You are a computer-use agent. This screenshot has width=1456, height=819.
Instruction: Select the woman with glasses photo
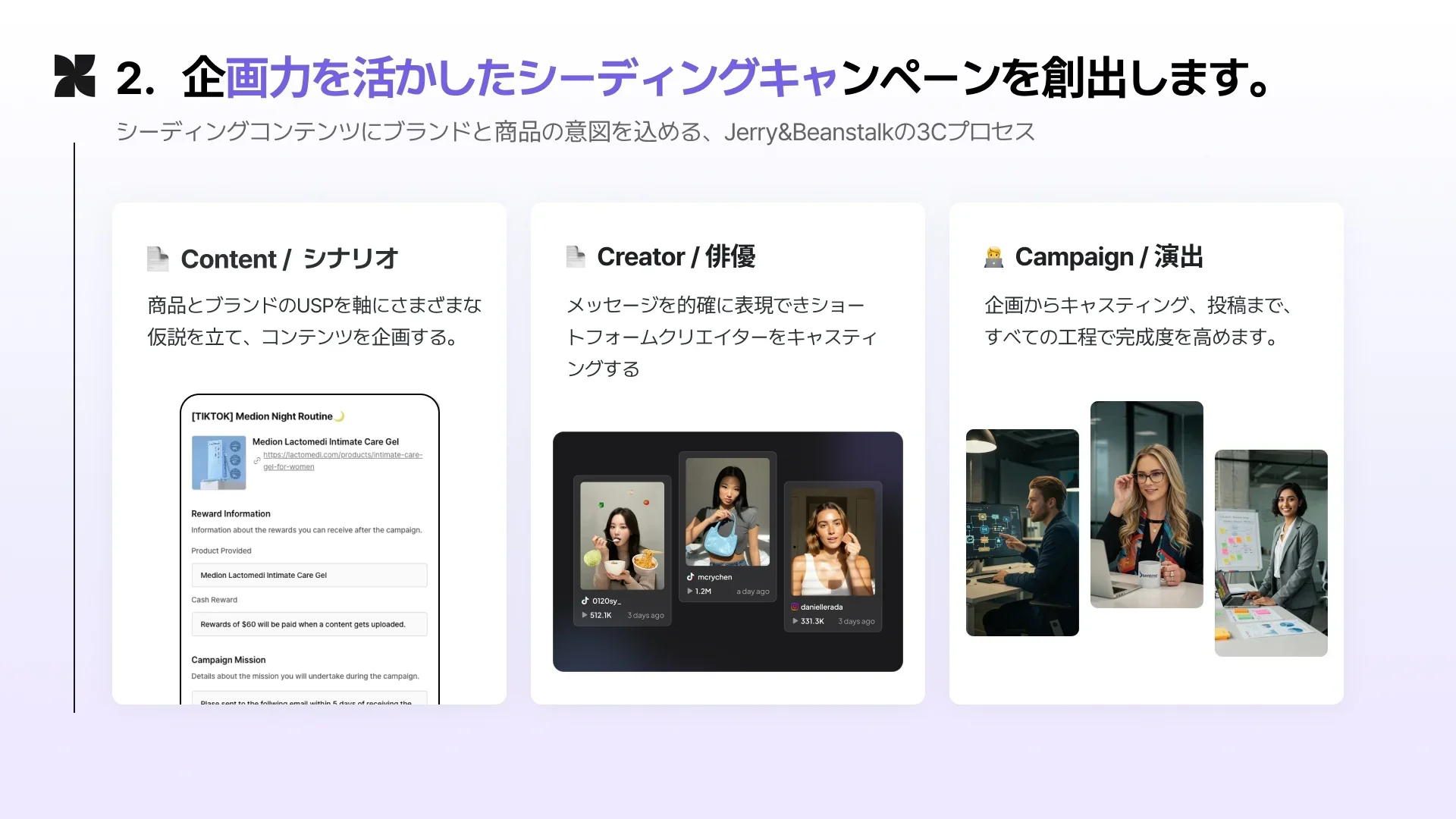(1146, 504)
